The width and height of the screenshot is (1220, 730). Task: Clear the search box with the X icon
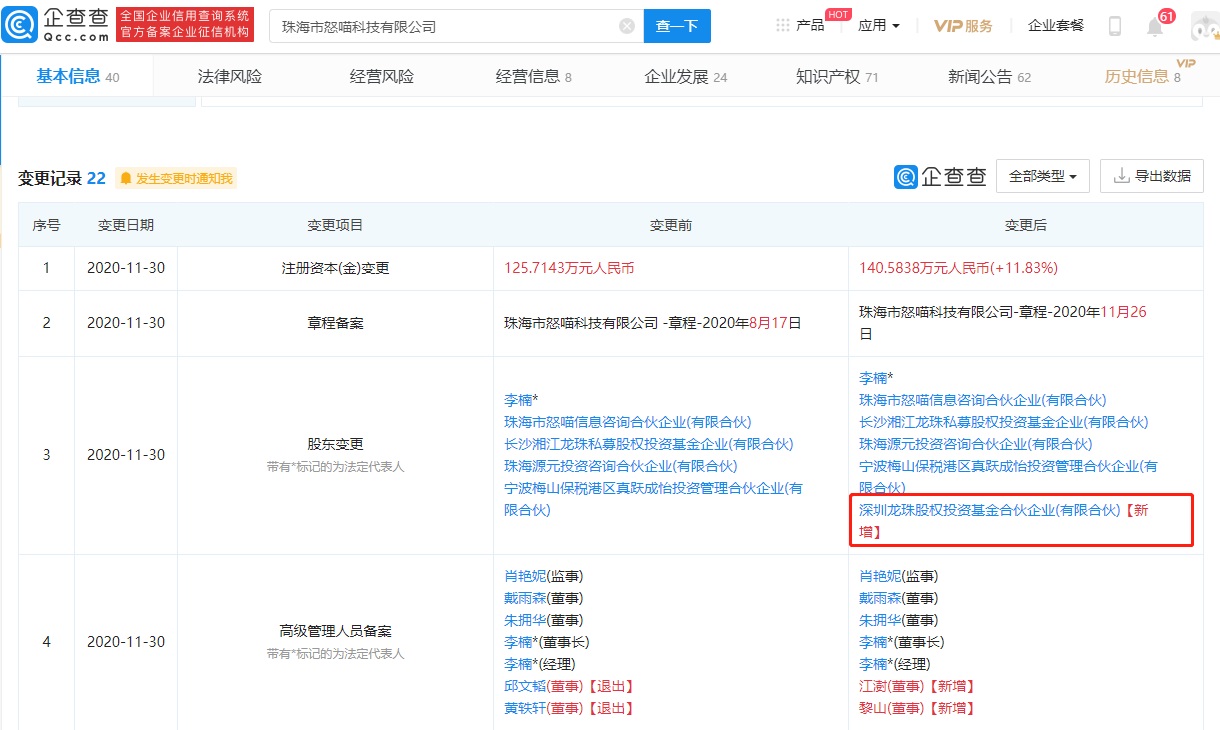[626, 25]
